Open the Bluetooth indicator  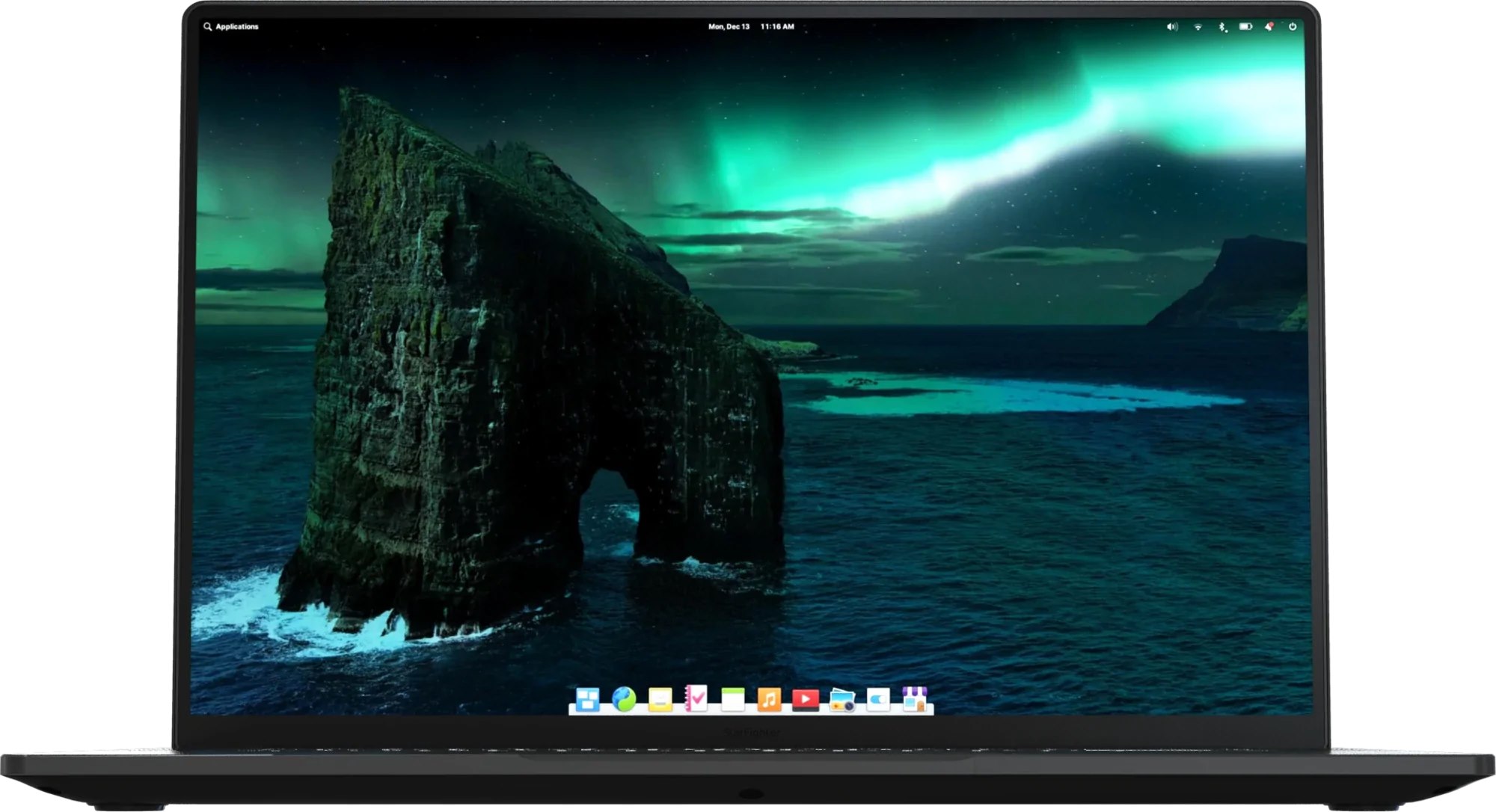click(x=1222, y=27)
